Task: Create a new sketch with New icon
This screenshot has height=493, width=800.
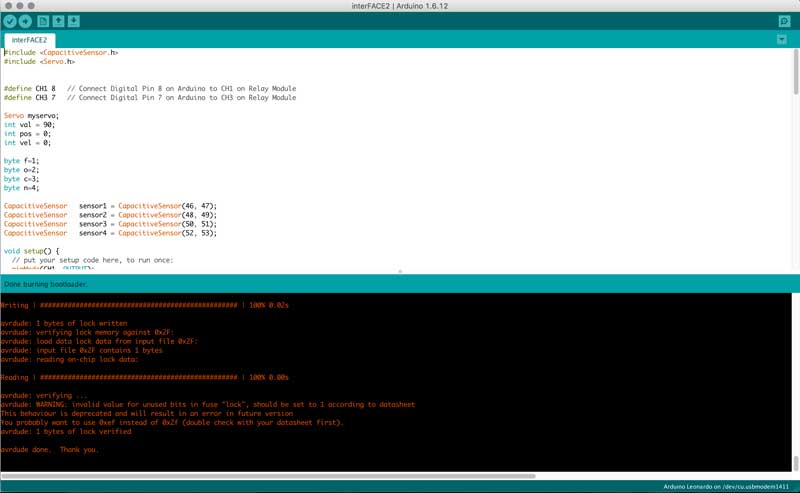Action: pyautogui.click(x=43, y=21)
